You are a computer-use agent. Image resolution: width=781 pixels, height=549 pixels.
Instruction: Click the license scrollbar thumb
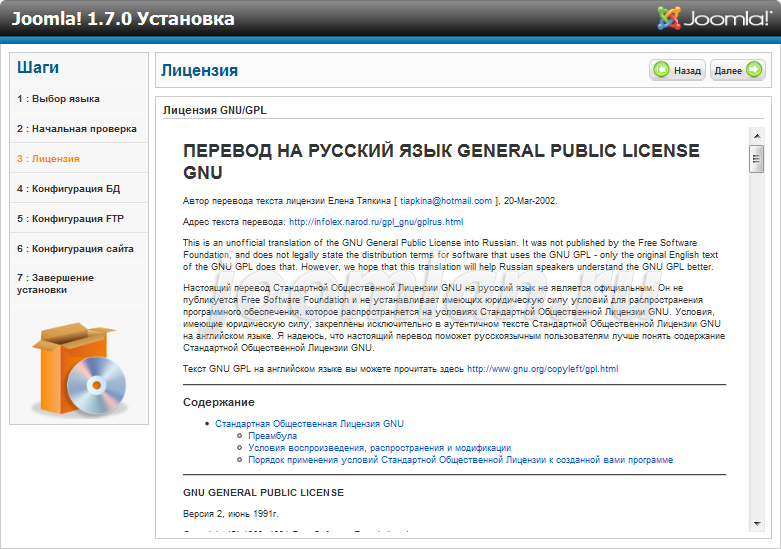pyautogui.click(x=757, y=159)
